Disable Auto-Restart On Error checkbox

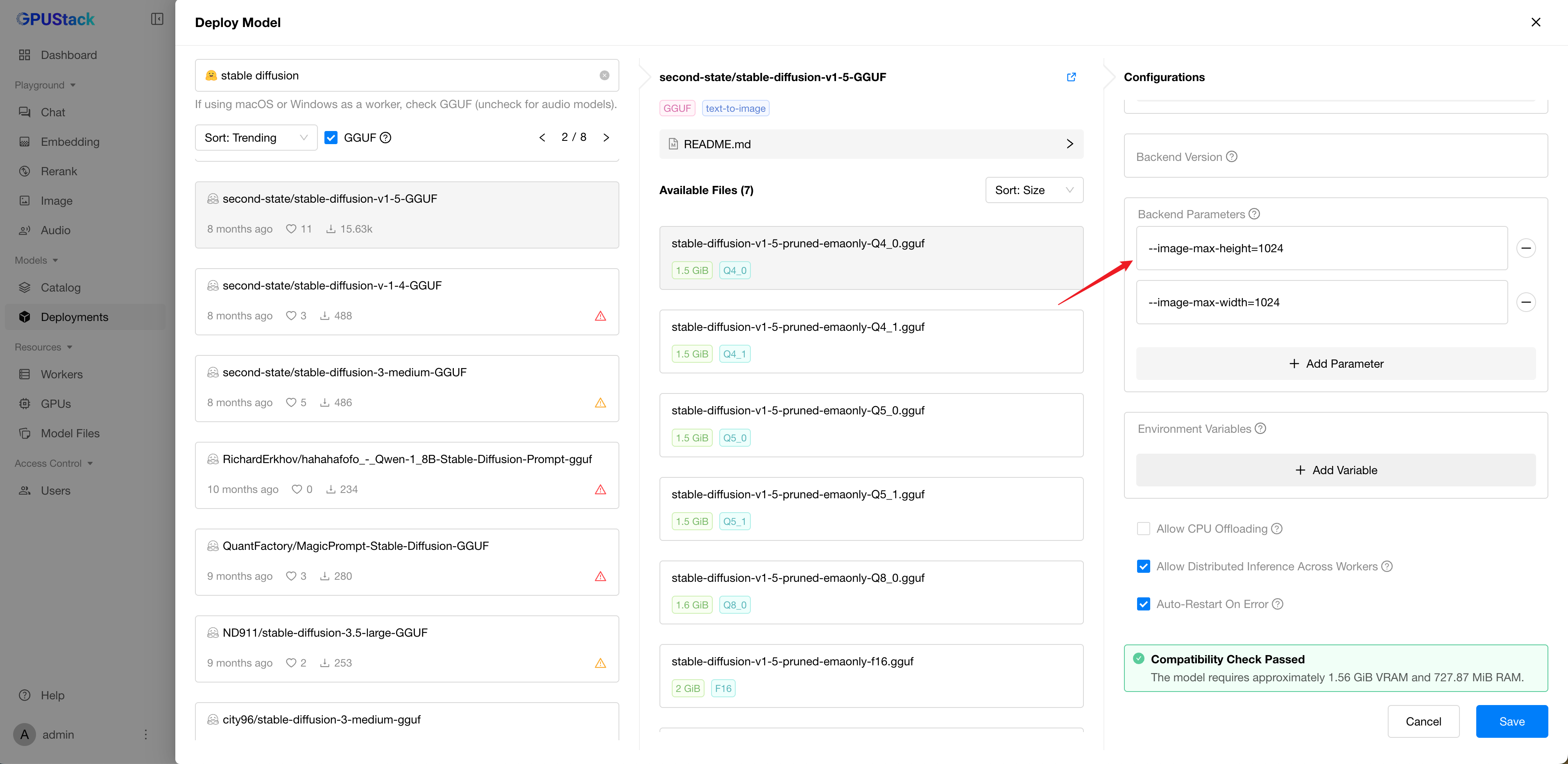pyautogui.click(x=1143, y=604)
